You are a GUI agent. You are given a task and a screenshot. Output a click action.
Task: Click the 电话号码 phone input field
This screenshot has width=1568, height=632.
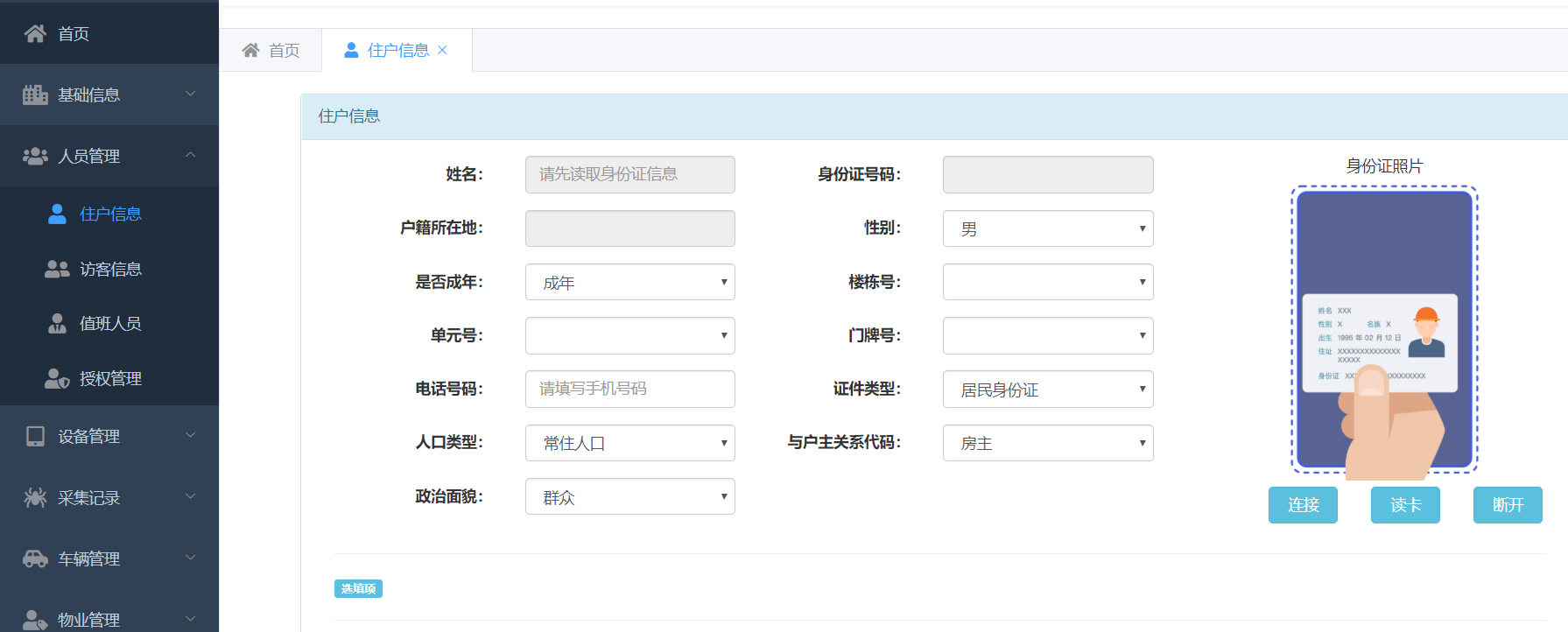pos(629,389)
